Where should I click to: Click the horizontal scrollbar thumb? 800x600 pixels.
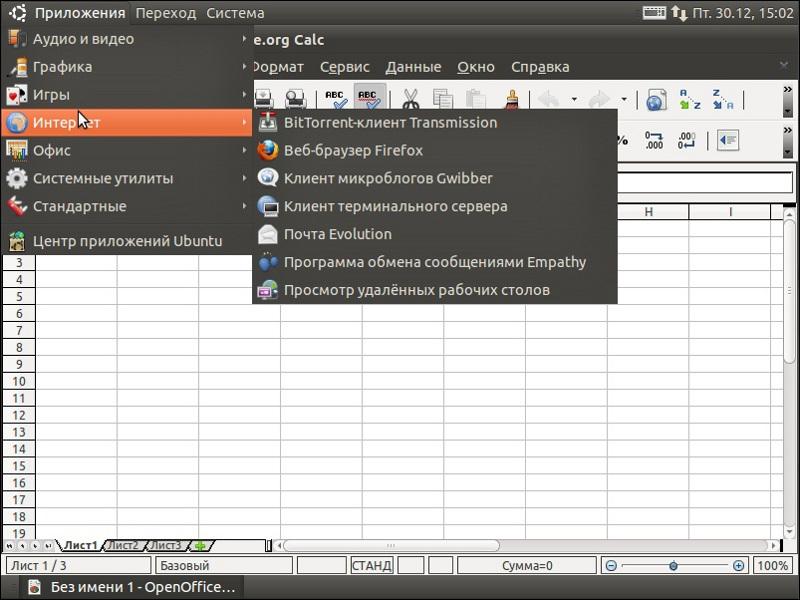click(x=391, y=545)
